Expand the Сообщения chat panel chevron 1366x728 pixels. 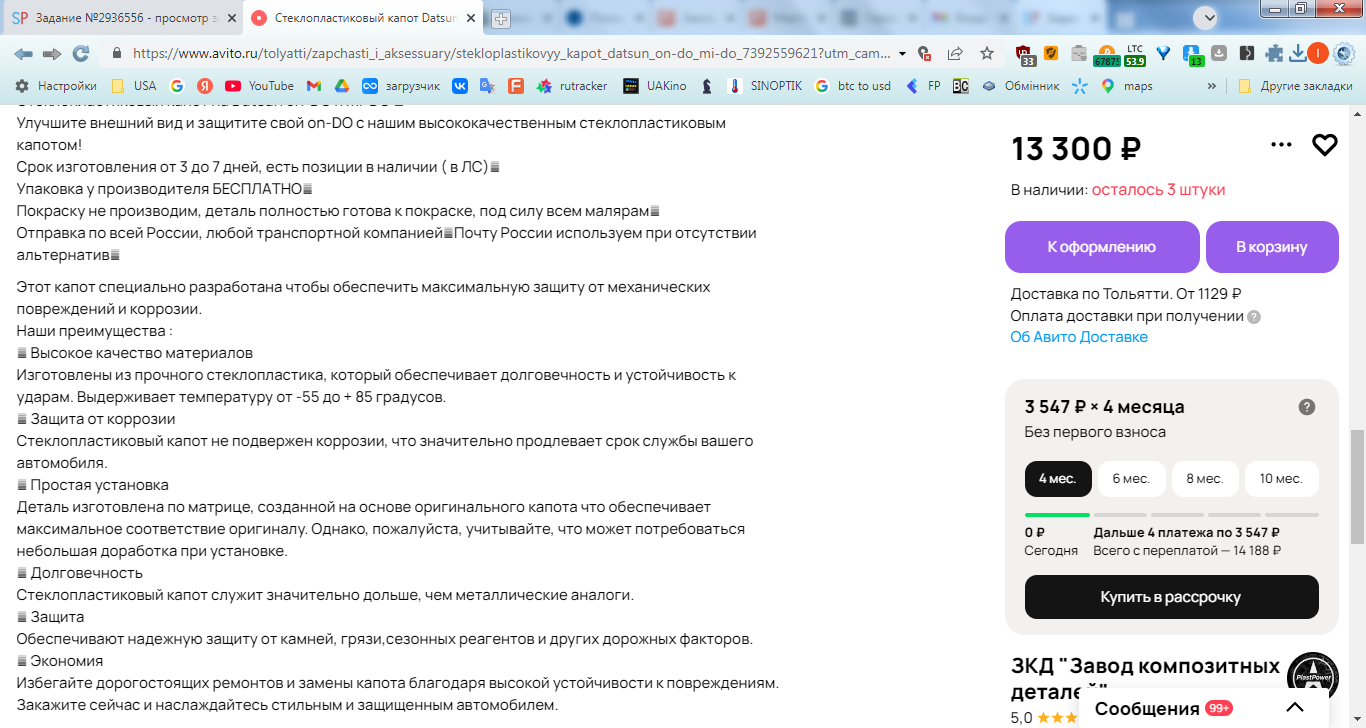click(x=1294, y=708)
